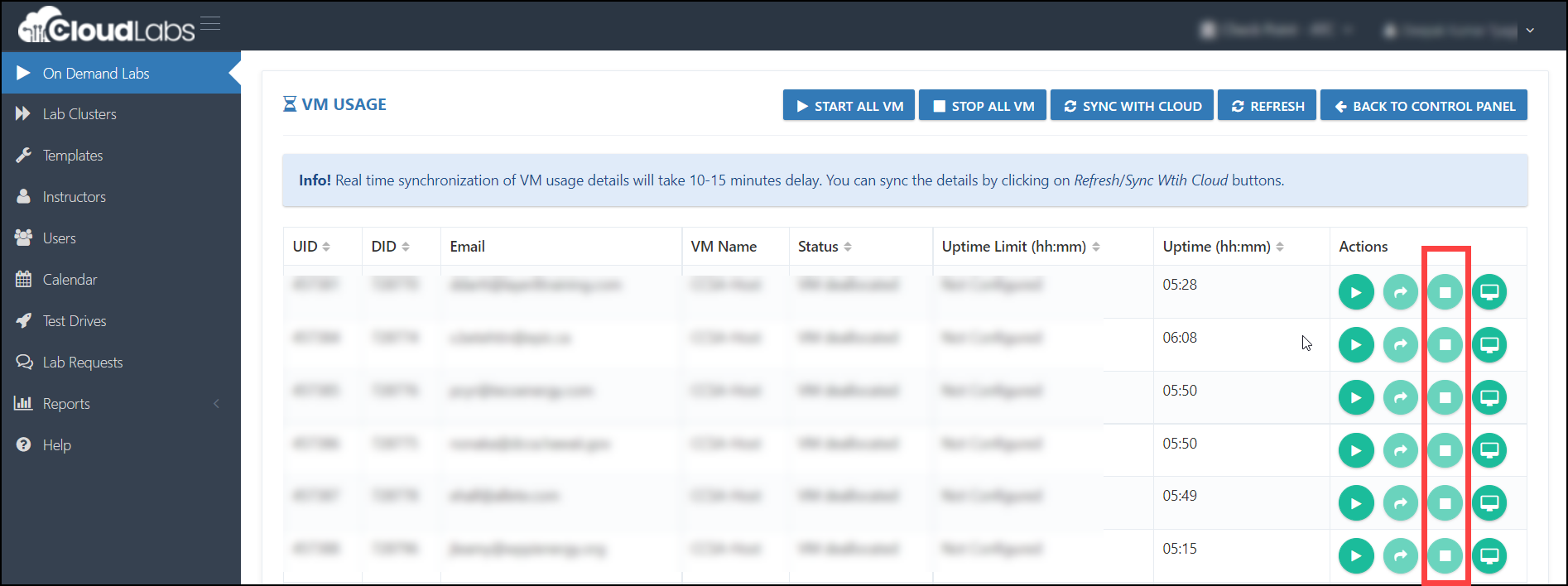
Task: Open the monitor icon in the 05:15 row
Action: coord(1489,556)
